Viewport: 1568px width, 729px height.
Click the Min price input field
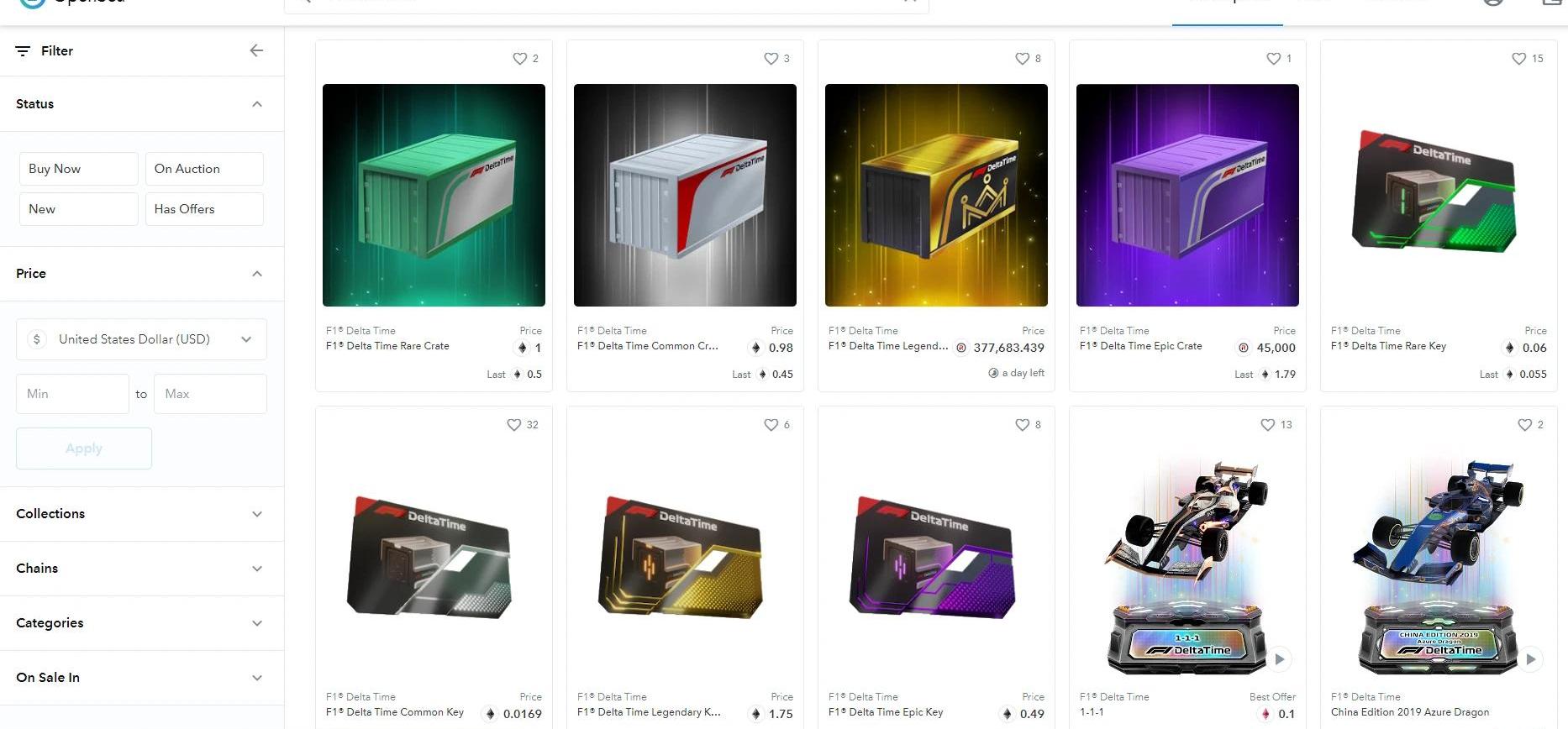pyautogui.click(x=72, y=394)
